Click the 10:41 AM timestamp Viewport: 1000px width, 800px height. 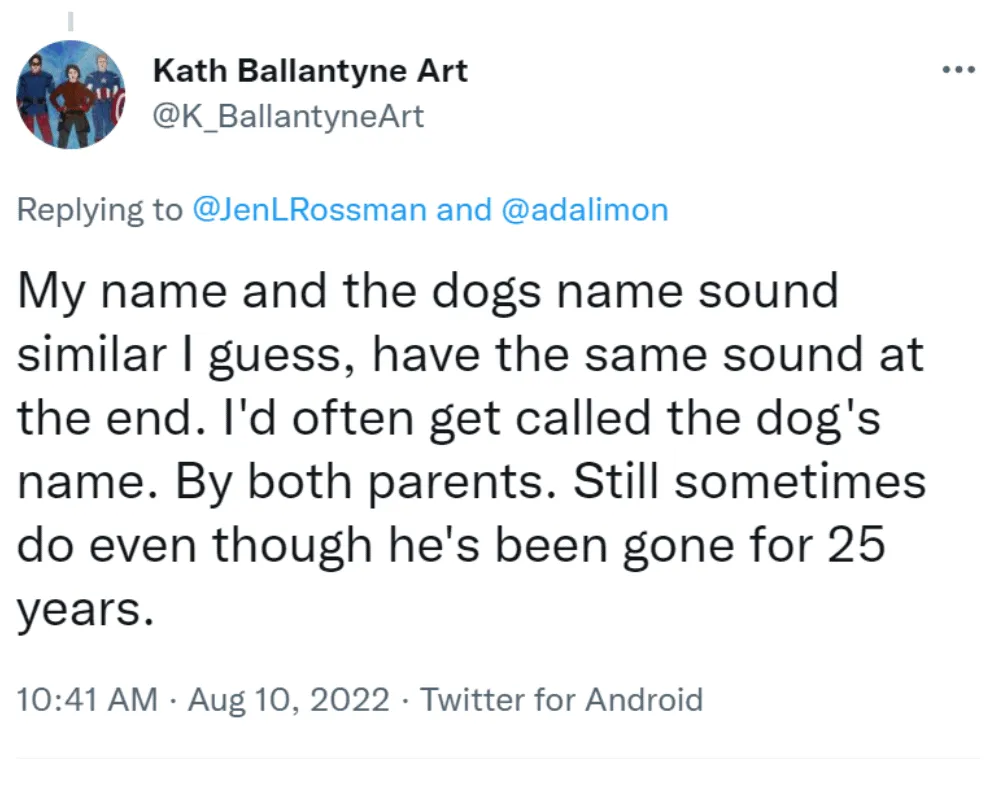pos(87,699)
